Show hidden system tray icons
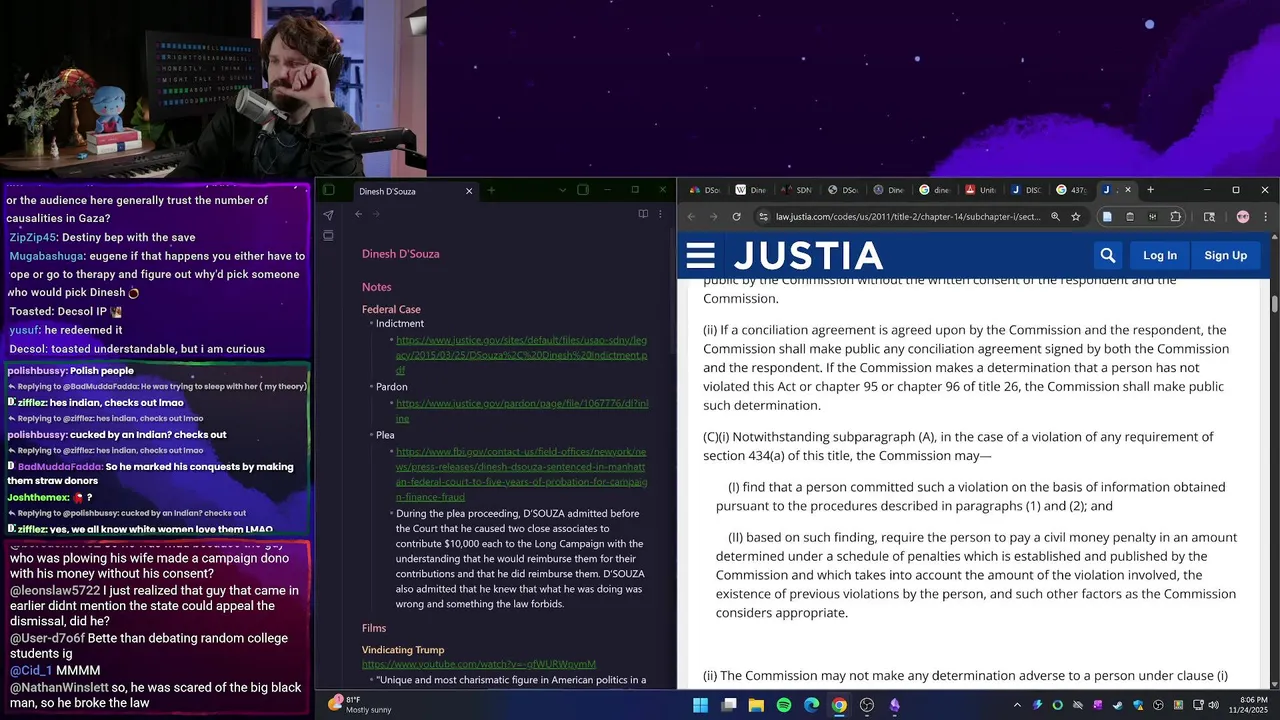Image resolution: width=1280 pixels, height=720 pixels. (x=1017, y=705)
